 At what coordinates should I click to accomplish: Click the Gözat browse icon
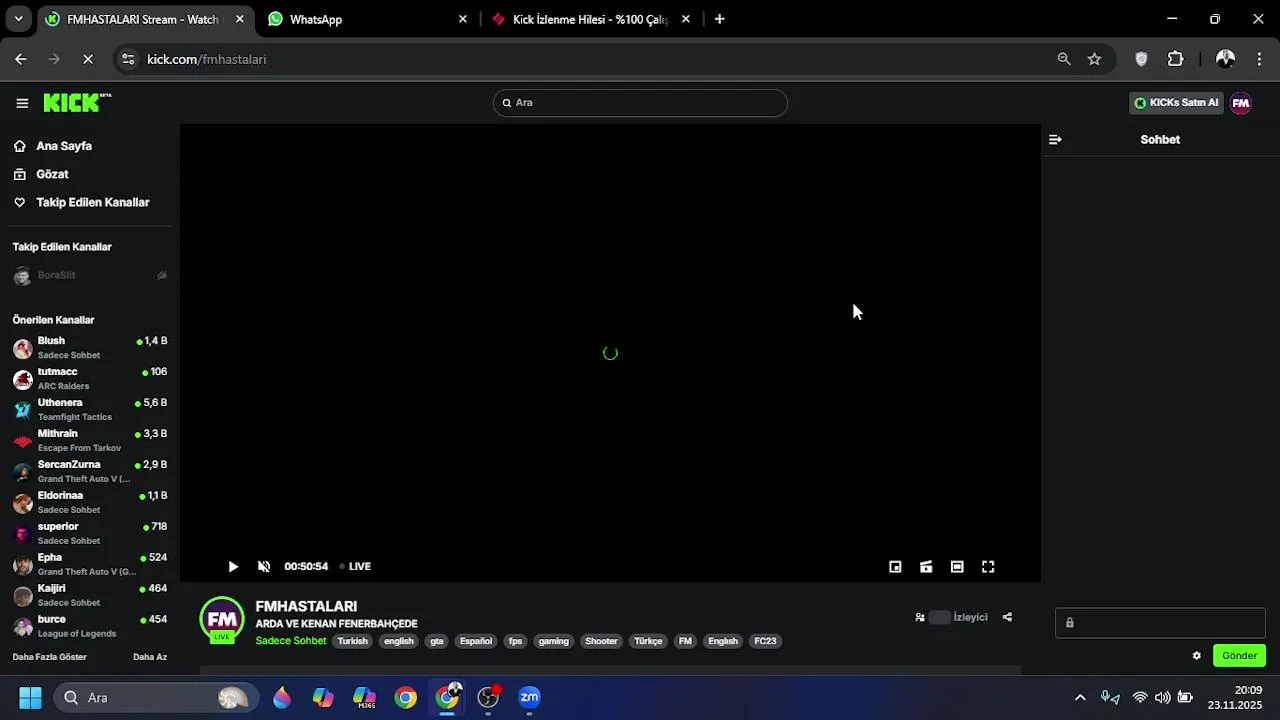(19, 174)
